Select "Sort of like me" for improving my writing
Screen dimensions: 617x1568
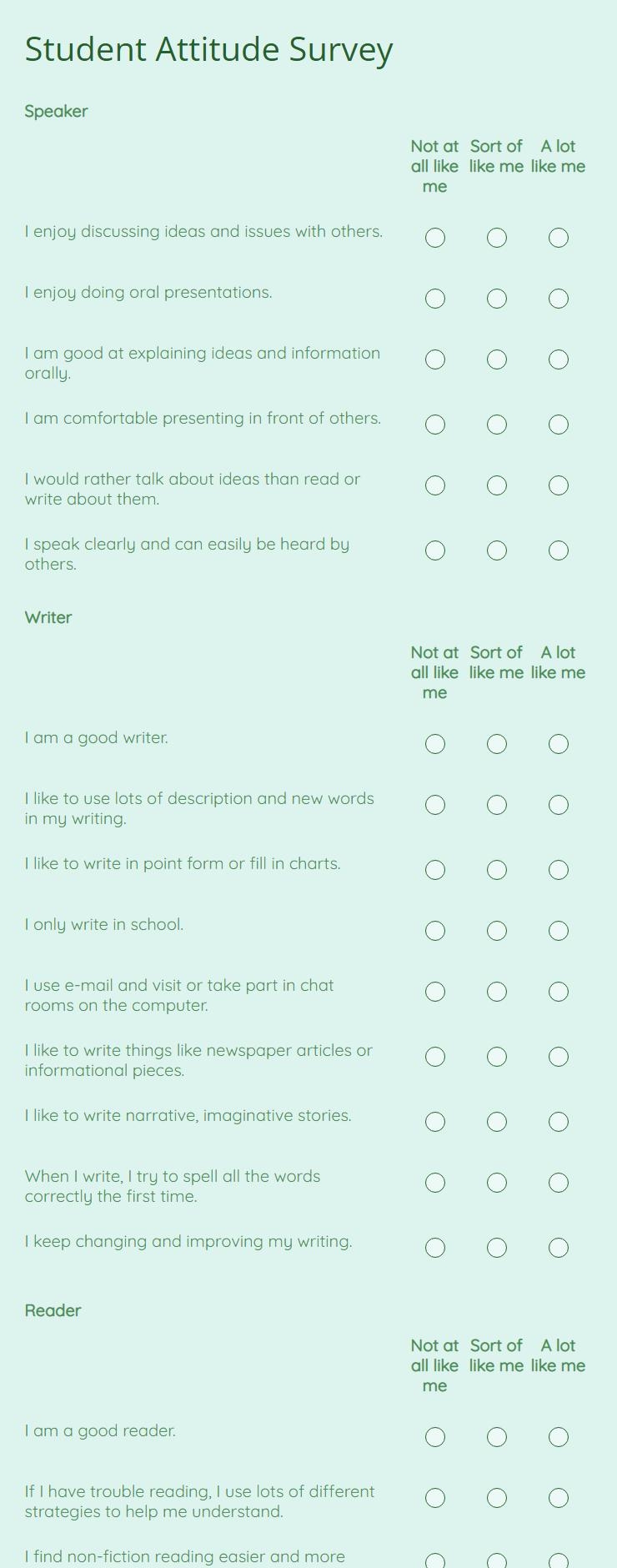pyautogui.click(x=496, y=1247)
